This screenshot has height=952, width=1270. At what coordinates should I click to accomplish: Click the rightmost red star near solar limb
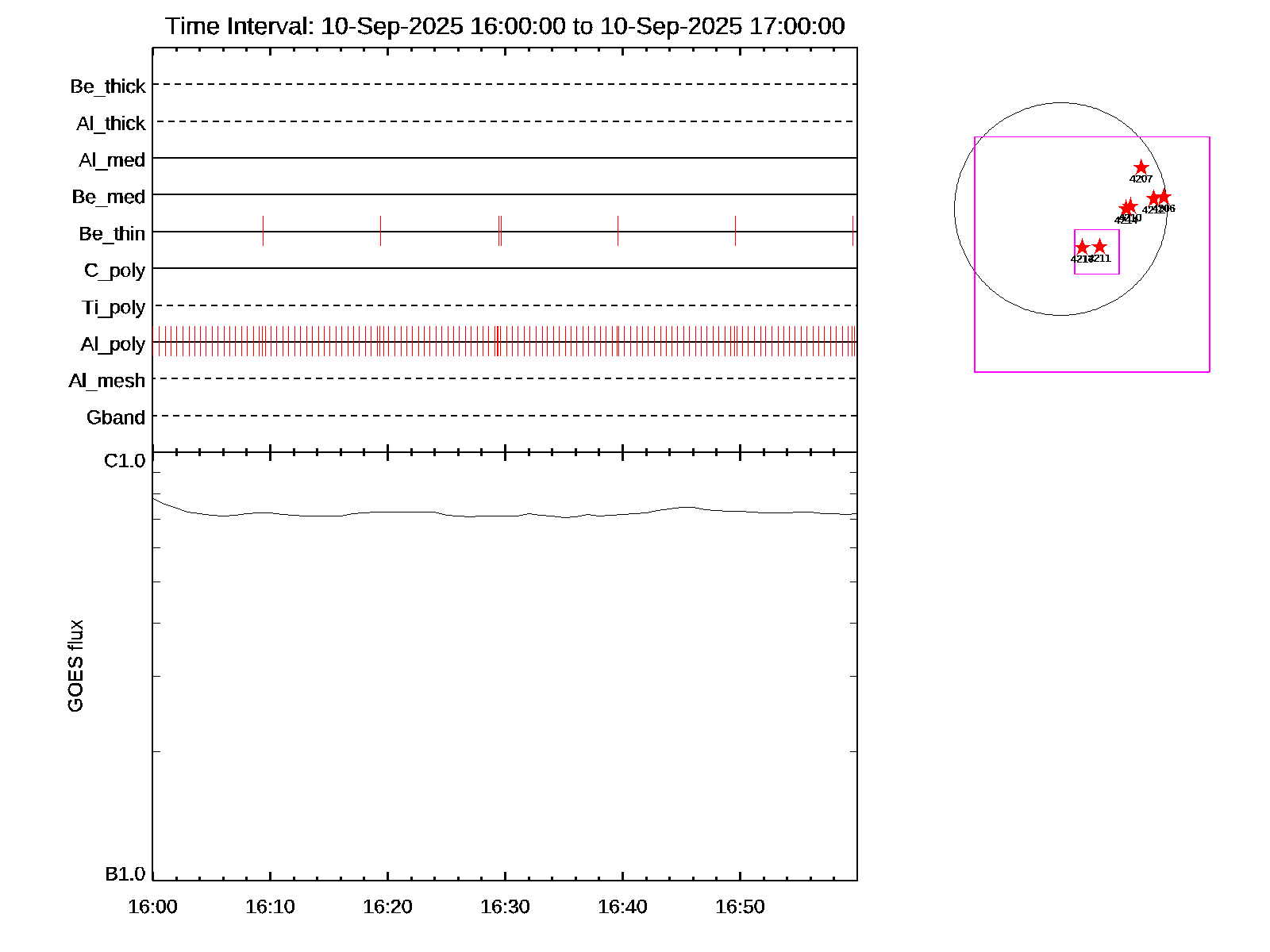coord(1164,197)
